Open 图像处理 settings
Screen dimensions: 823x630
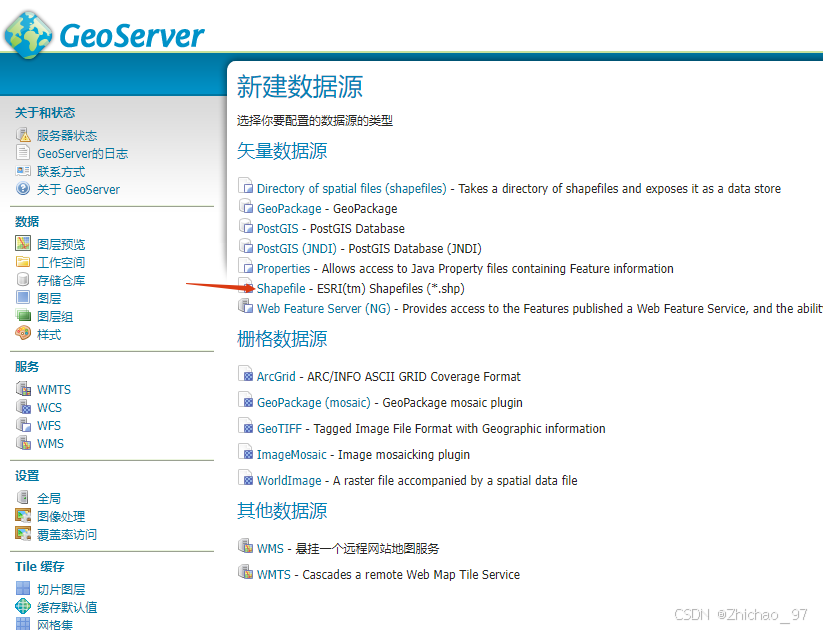pos(61,516)
